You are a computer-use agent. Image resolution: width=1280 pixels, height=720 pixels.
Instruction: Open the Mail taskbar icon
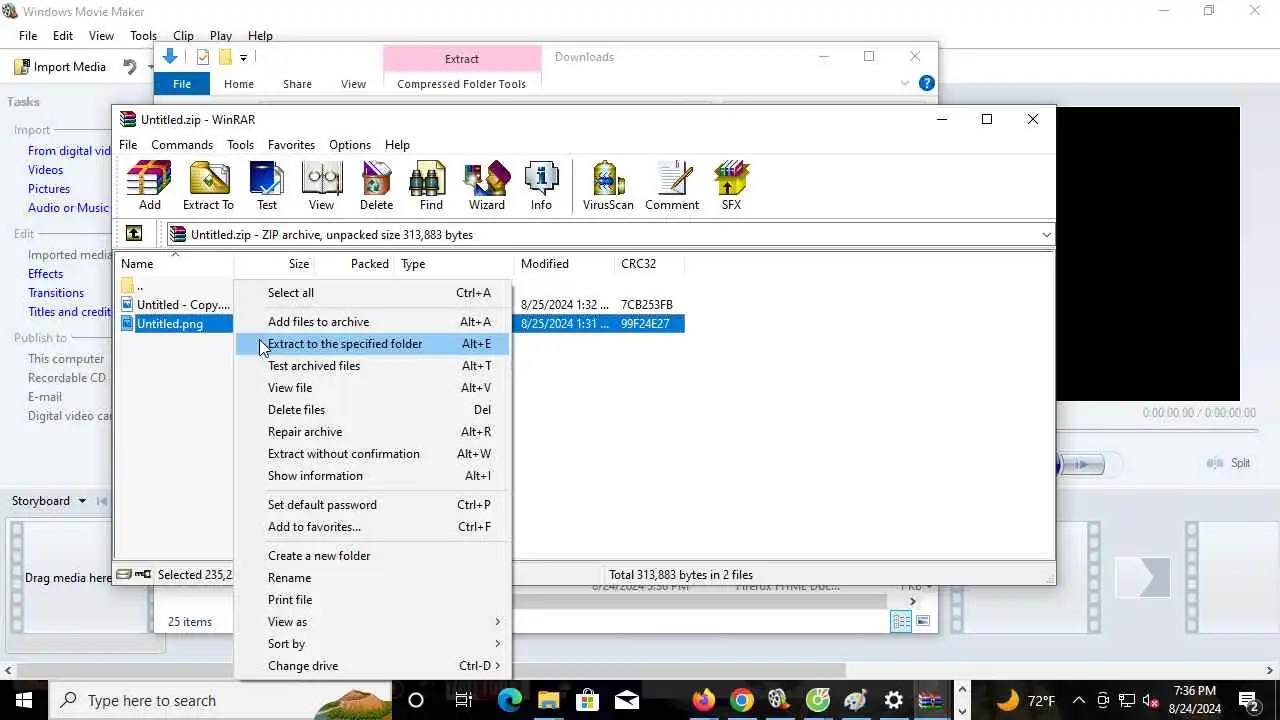627,700
